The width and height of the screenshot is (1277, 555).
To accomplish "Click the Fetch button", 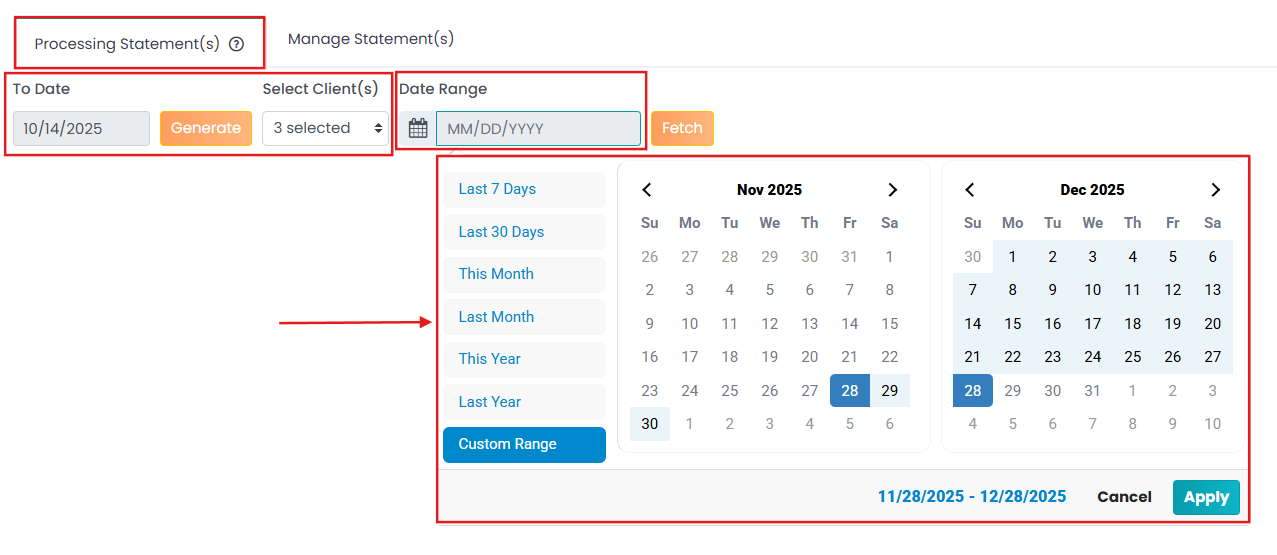I will [682, 128].
